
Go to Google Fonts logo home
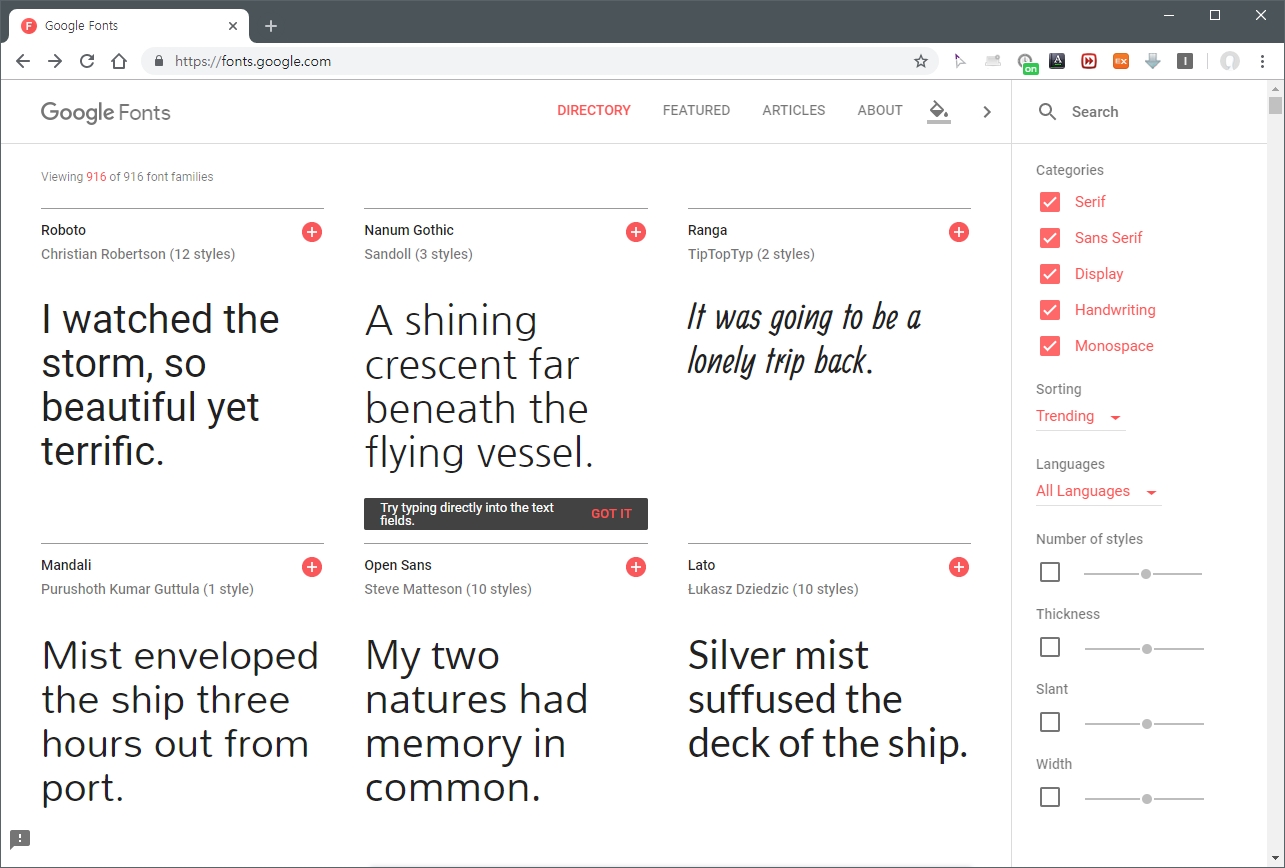coord(106,112)
